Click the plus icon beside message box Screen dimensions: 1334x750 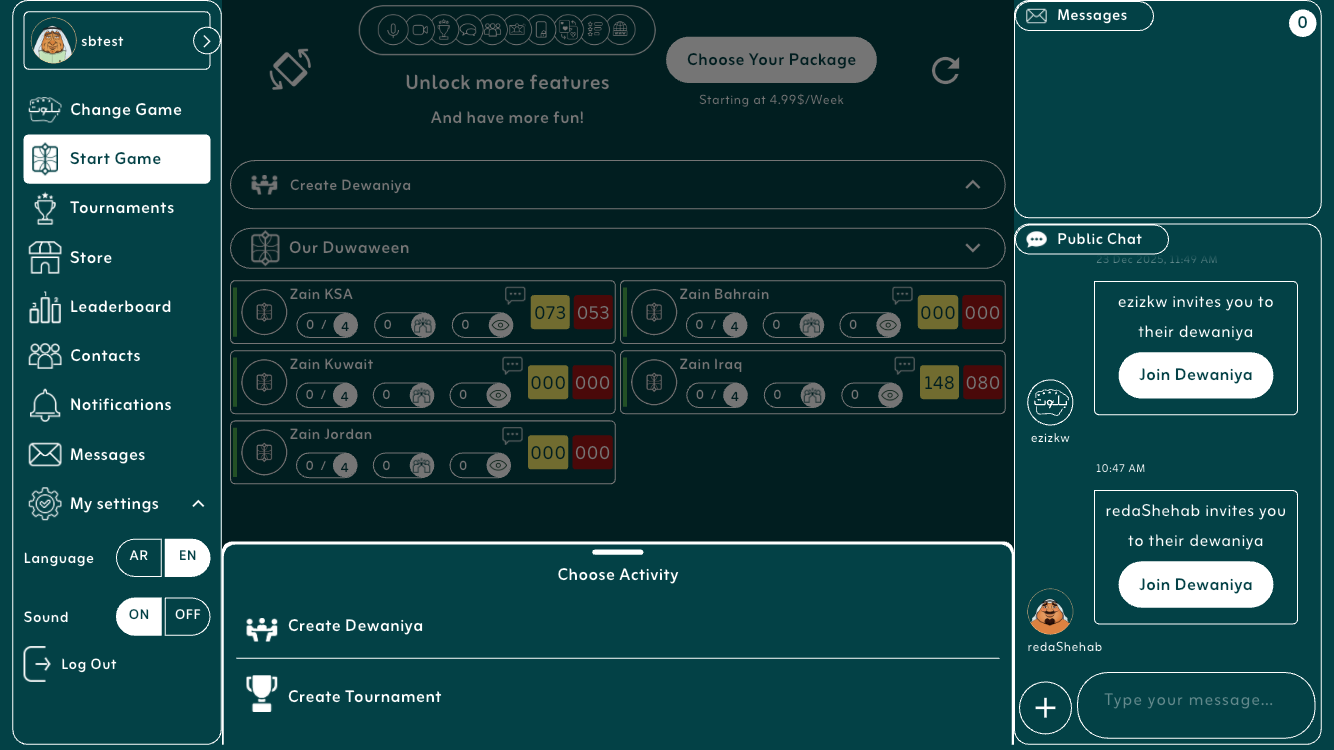[1045, 708]
